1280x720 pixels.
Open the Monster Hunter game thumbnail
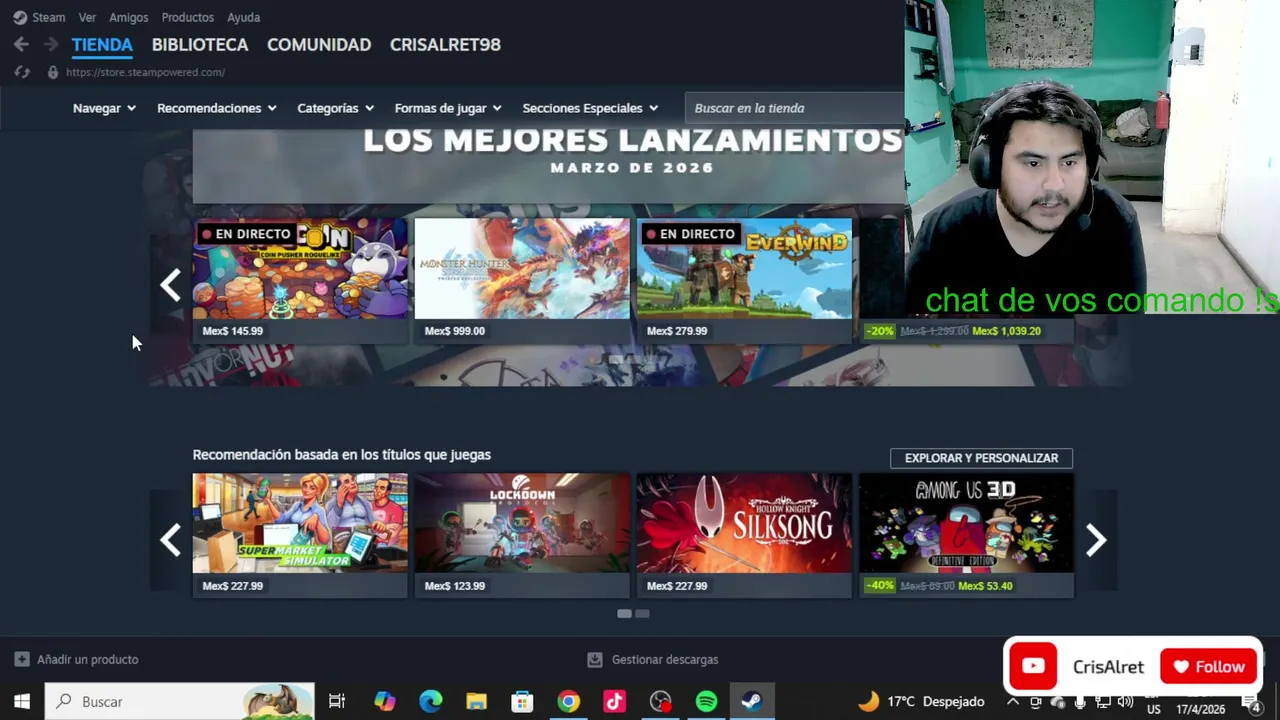pyautogui.click(x=522, y=268)
